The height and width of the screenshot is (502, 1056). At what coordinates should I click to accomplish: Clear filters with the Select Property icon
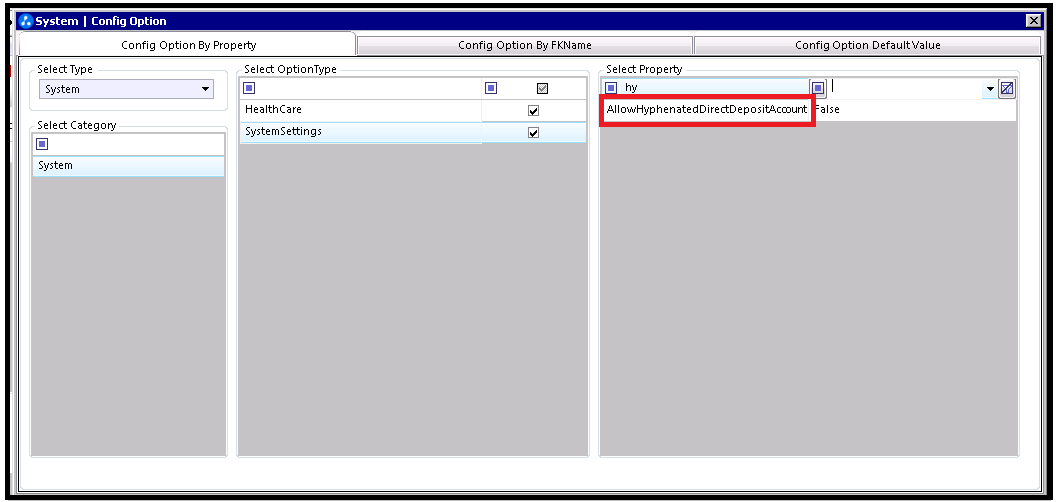click(x=1007, y=88)
